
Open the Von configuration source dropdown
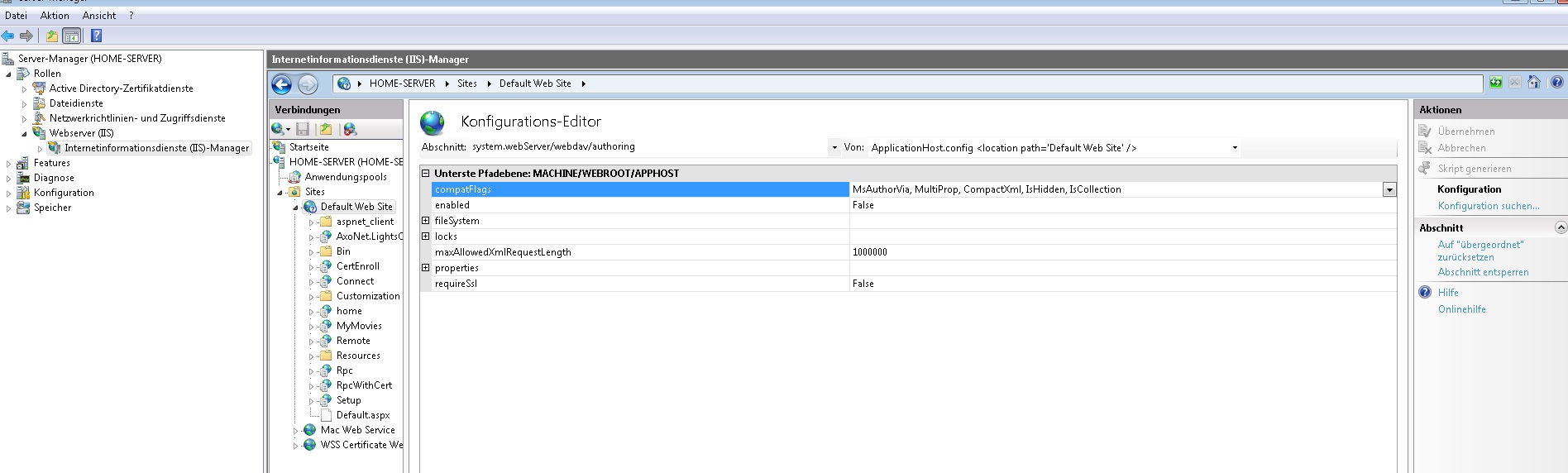tap(1235, 148)
